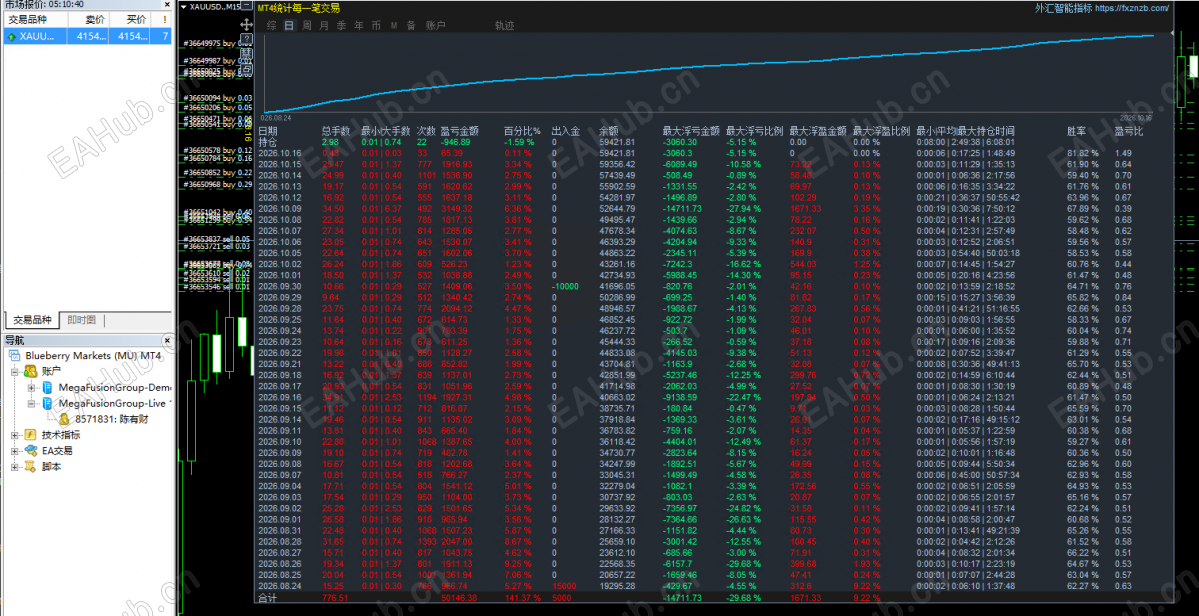Click the minimize icon beside the XAUUSD chart title
This screenshot has height=616, width=1199.
point(246,7)
